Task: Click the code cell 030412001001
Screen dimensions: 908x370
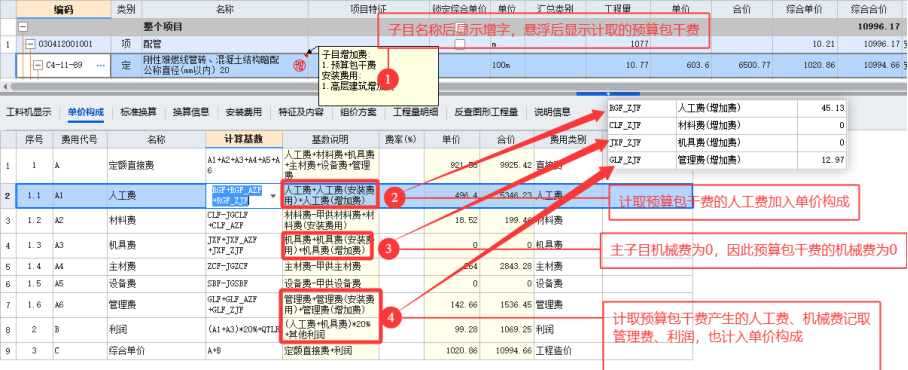Action: coord(64,44)
